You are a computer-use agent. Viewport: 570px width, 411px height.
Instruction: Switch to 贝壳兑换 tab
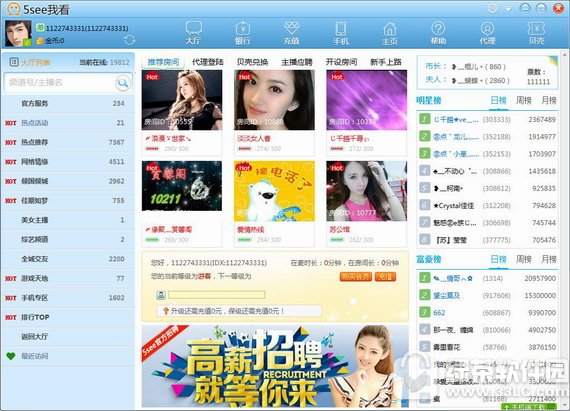tap(252, 62)
